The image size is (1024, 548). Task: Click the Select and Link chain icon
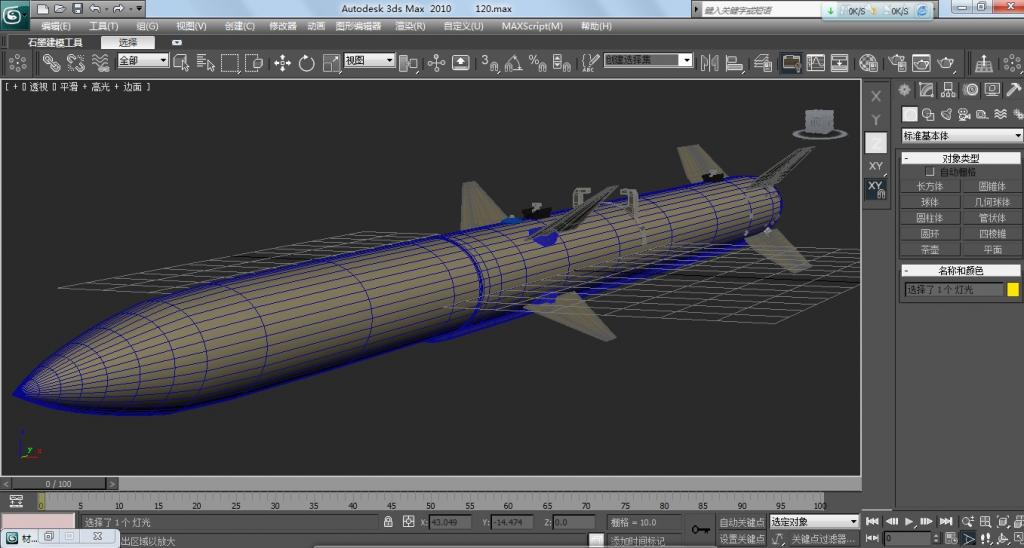[51, 63]
